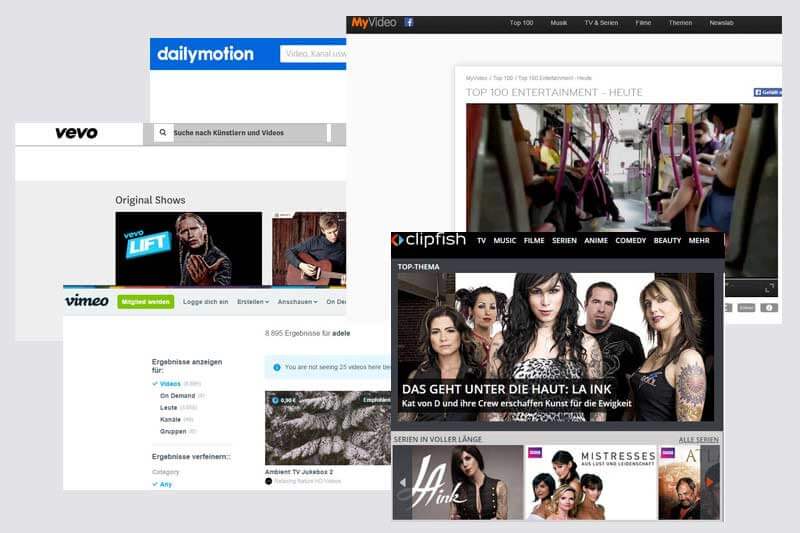
Task: Click the info icon under MyVideo player
Action: pos(769,308)
